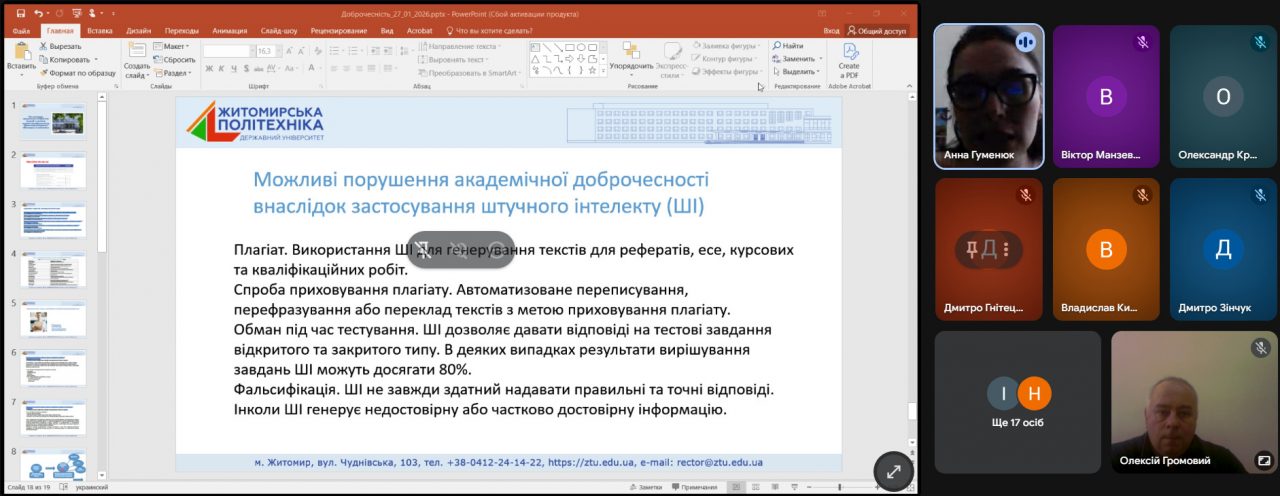Toggle the Notes (Заметки) pane in status bar
1280x496 pixels.
click(x=644, y=487)
